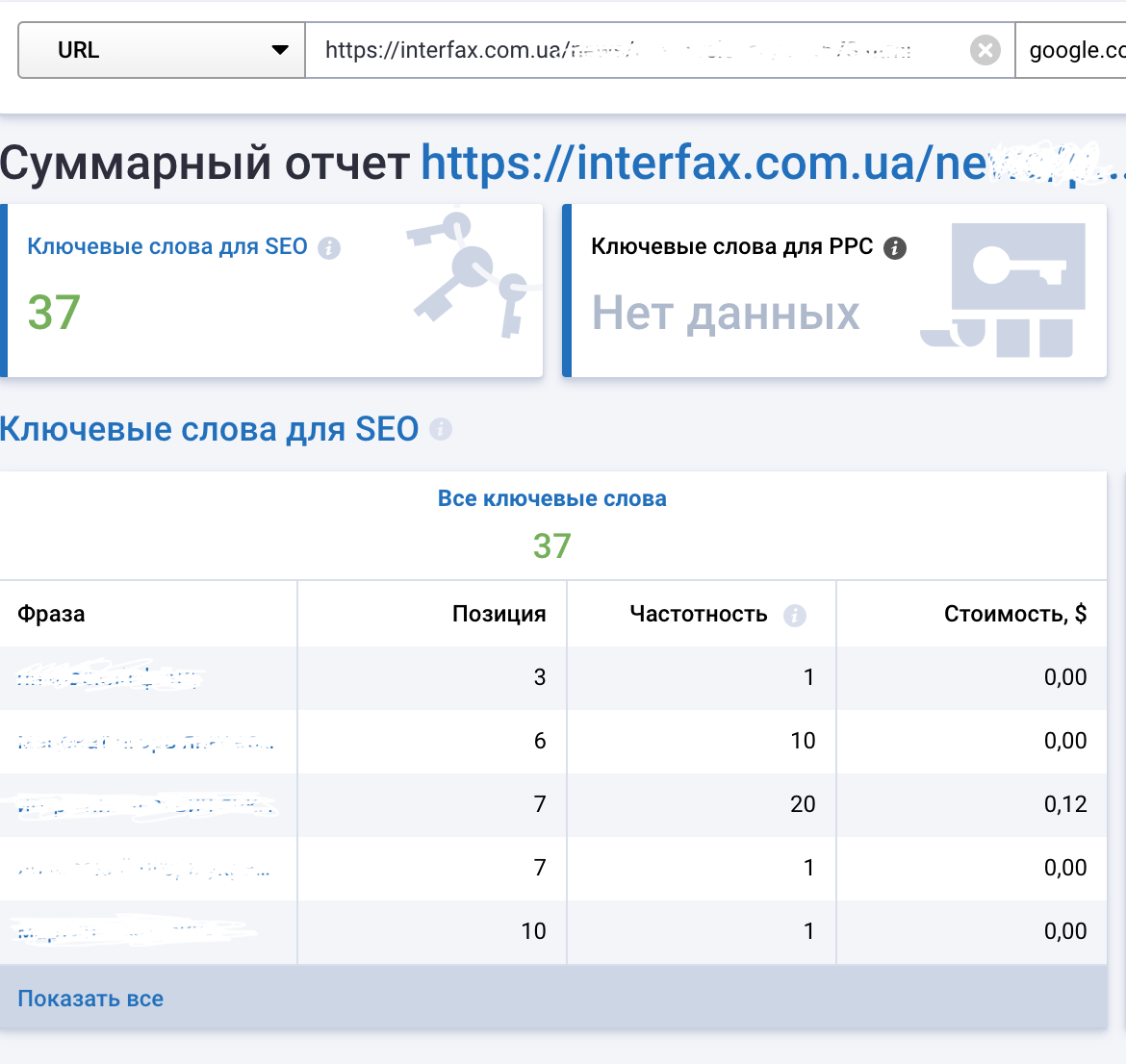The image size is (1126, 1064).
Task: Click the 'Ключевые слова для SEO' card link
Action: [166, 246]
